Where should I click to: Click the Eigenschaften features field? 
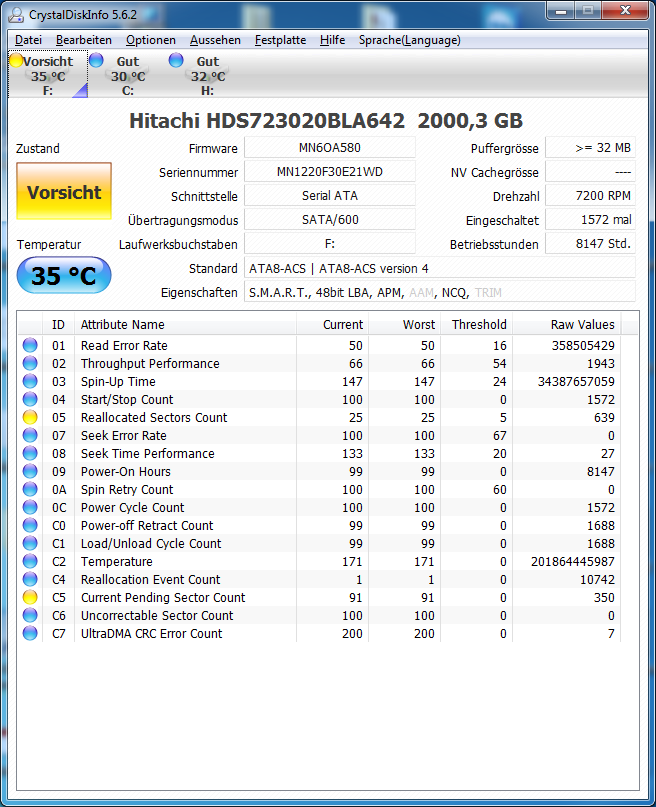440,292
